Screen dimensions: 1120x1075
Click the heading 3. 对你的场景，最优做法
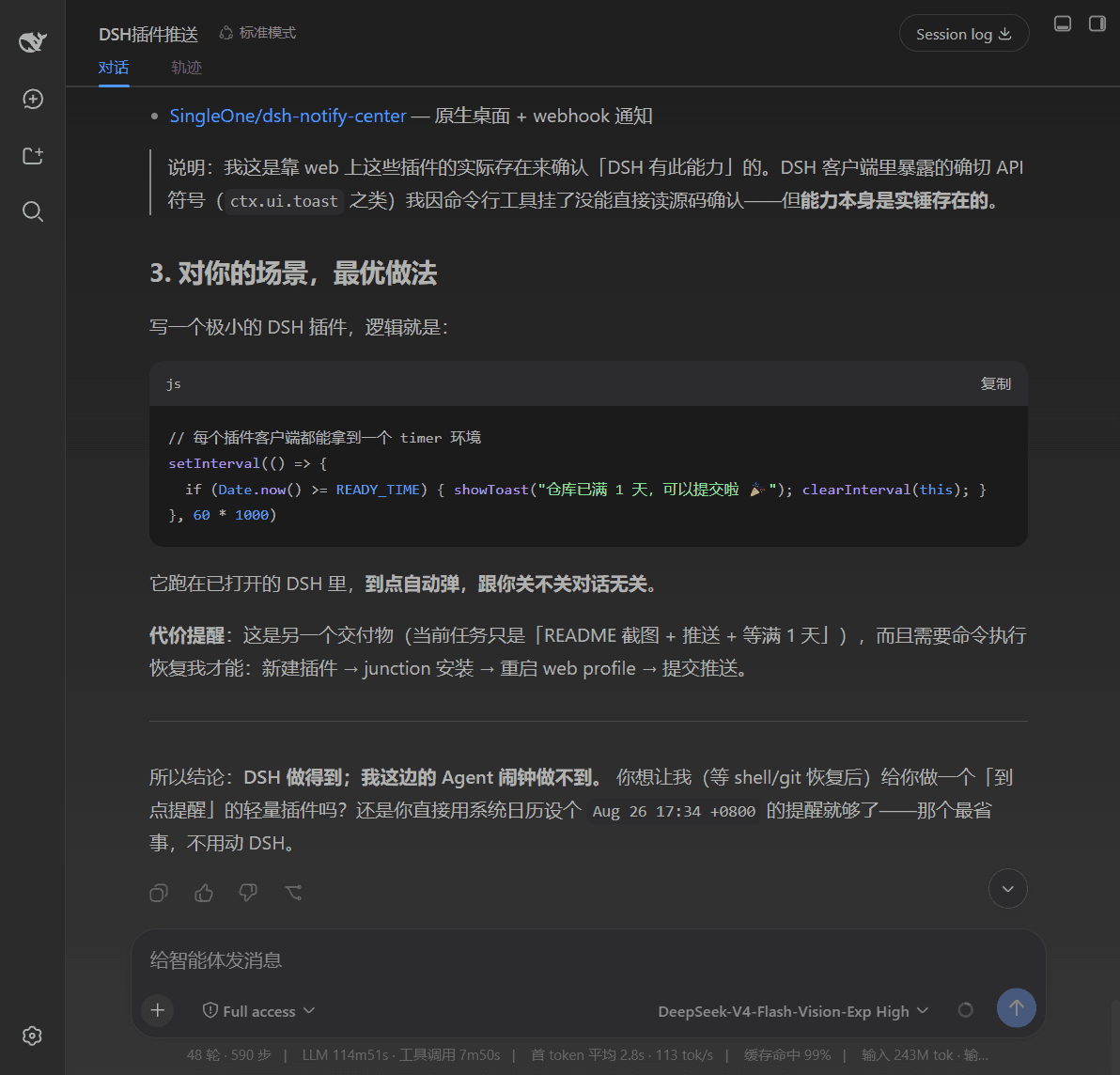point(293,273)
